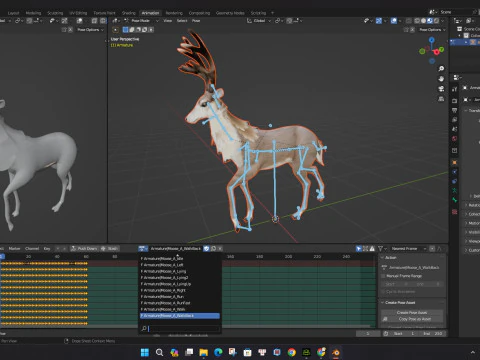Open the Armature data properties tab icon
The height and width of the screenshot is (360, 480).
(x=455, y=191)
